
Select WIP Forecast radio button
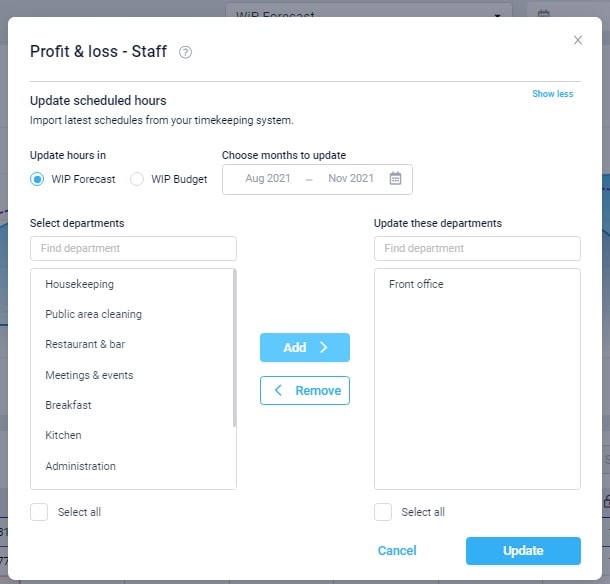38,180
